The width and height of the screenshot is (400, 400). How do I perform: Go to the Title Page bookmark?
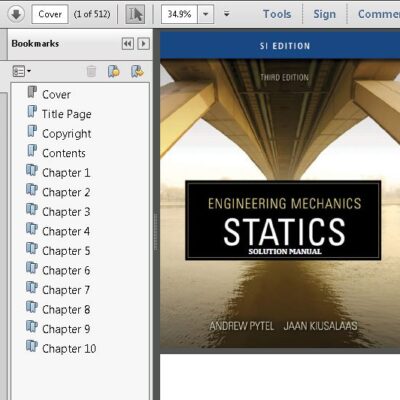point(67,114)
